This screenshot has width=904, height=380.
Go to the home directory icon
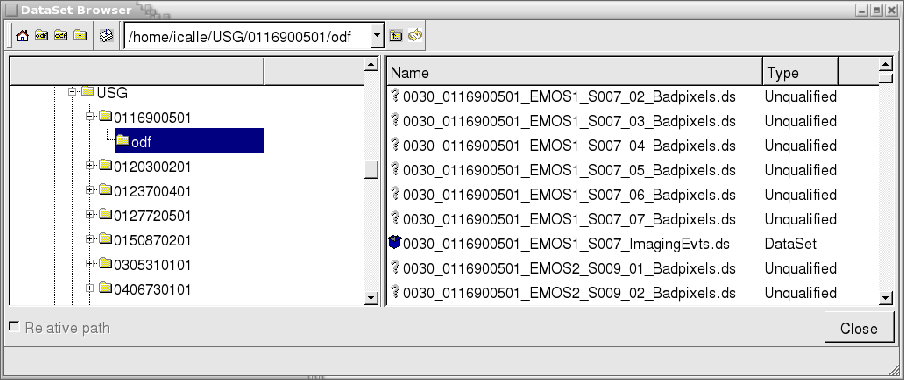point(22,36)
